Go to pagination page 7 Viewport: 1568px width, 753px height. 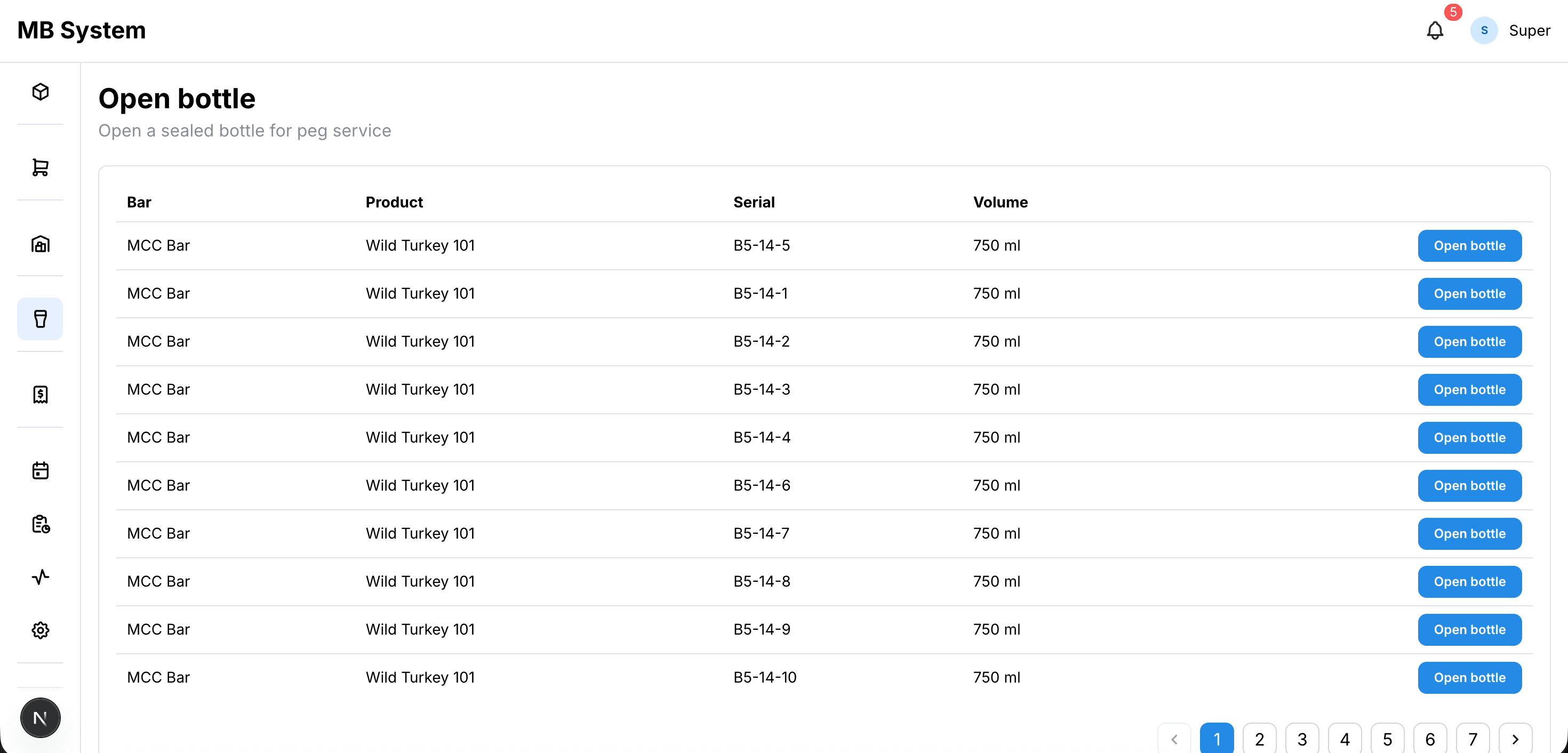coord(1473,739)
